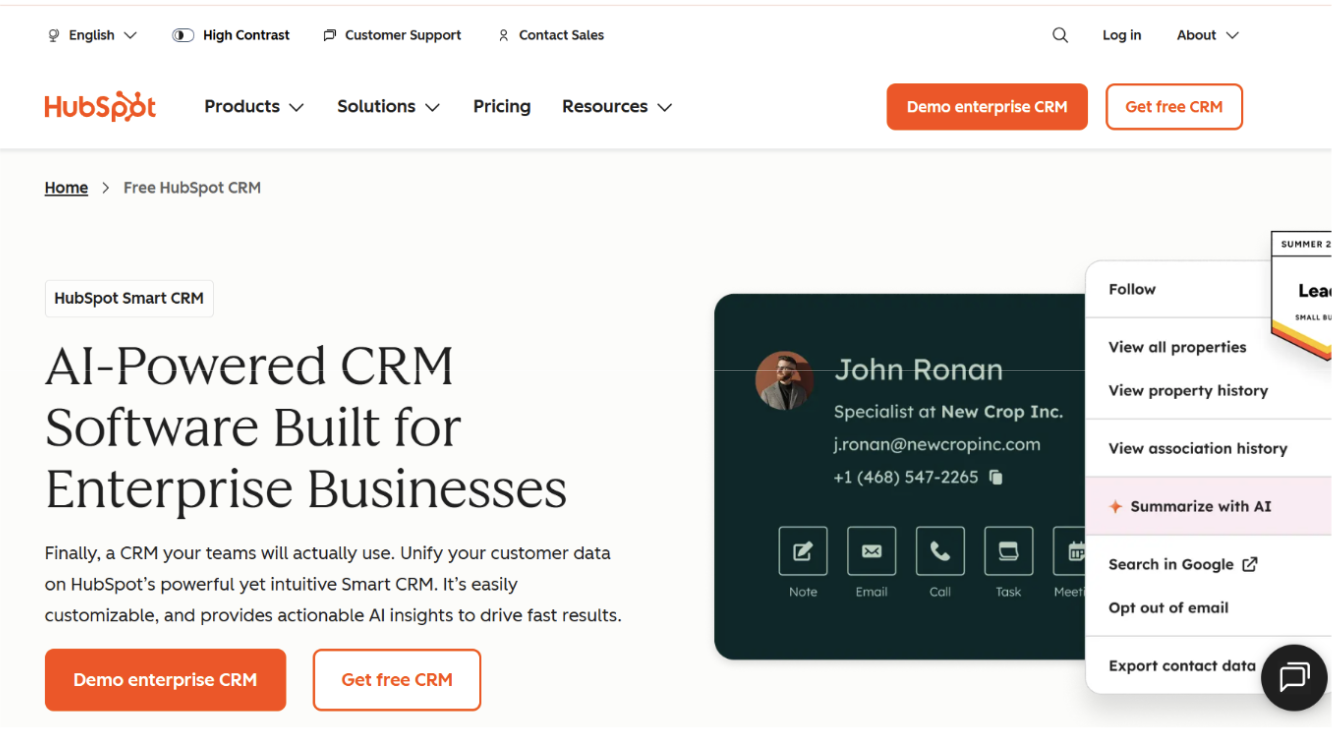Image resolution: width=1336 pixels, height=752 pixels.
Task: Select Follow in the contact menu
Action: [1132, 289]
